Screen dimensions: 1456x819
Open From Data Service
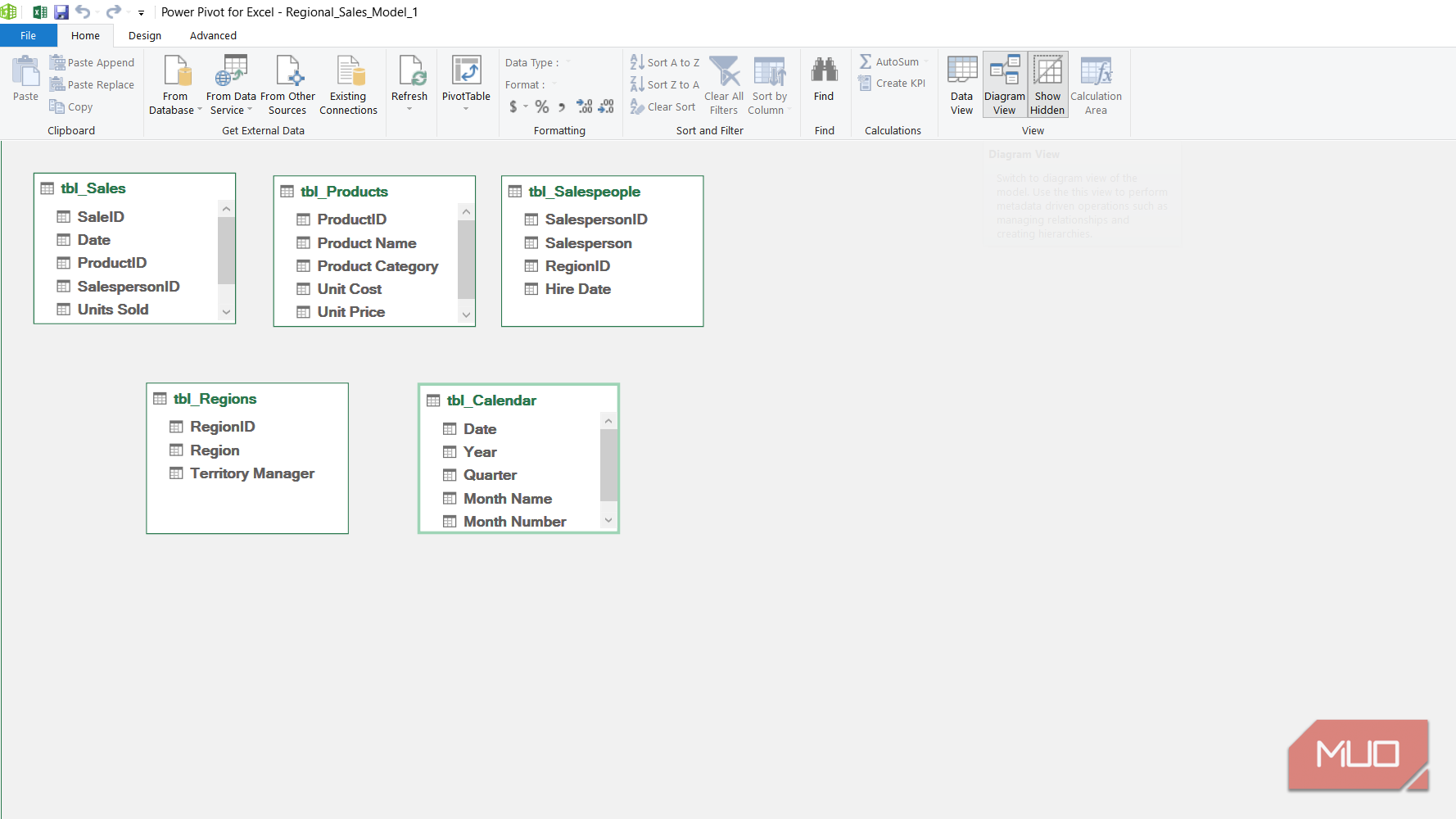coord(231,85)
